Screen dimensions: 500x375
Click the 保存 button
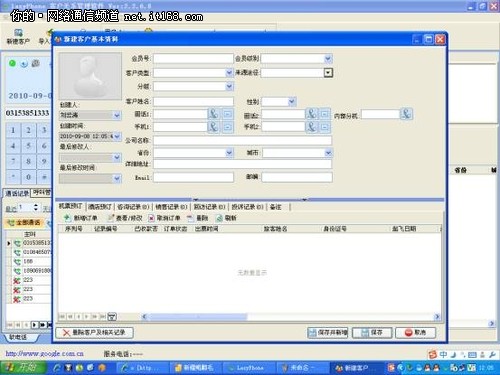tap(372, 332)
